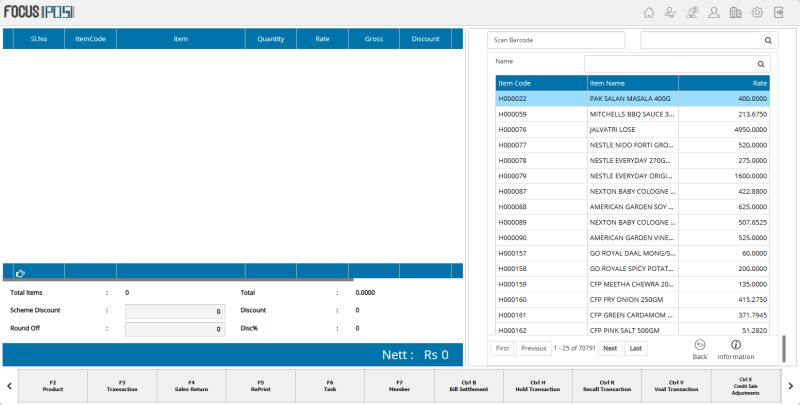Open Ctrl B Bill Settlement
Image resolution: width=800 pixels, height=405 pixels.
click(x=468, y=385)
